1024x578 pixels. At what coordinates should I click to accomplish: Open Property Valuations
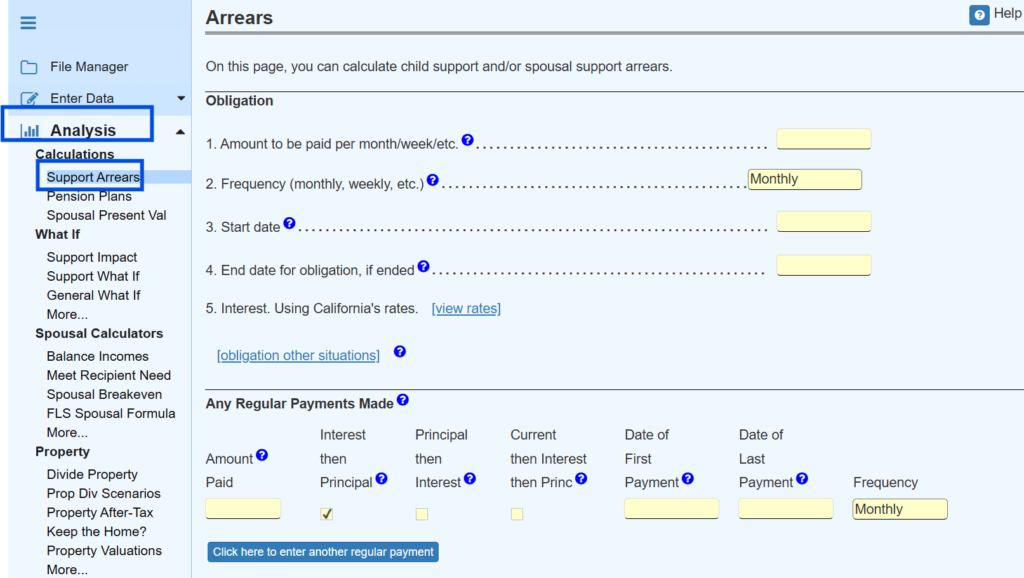click(104, 551)
